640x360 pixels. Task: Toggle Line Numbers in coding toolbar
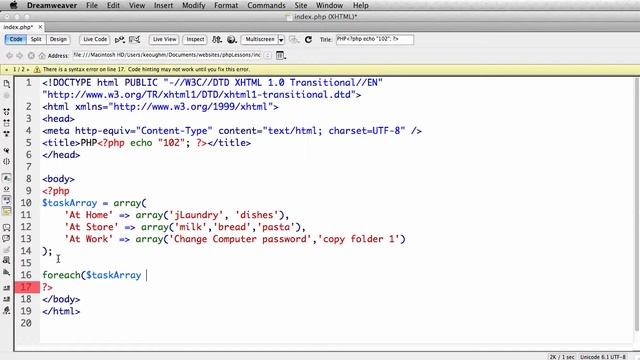7,178
